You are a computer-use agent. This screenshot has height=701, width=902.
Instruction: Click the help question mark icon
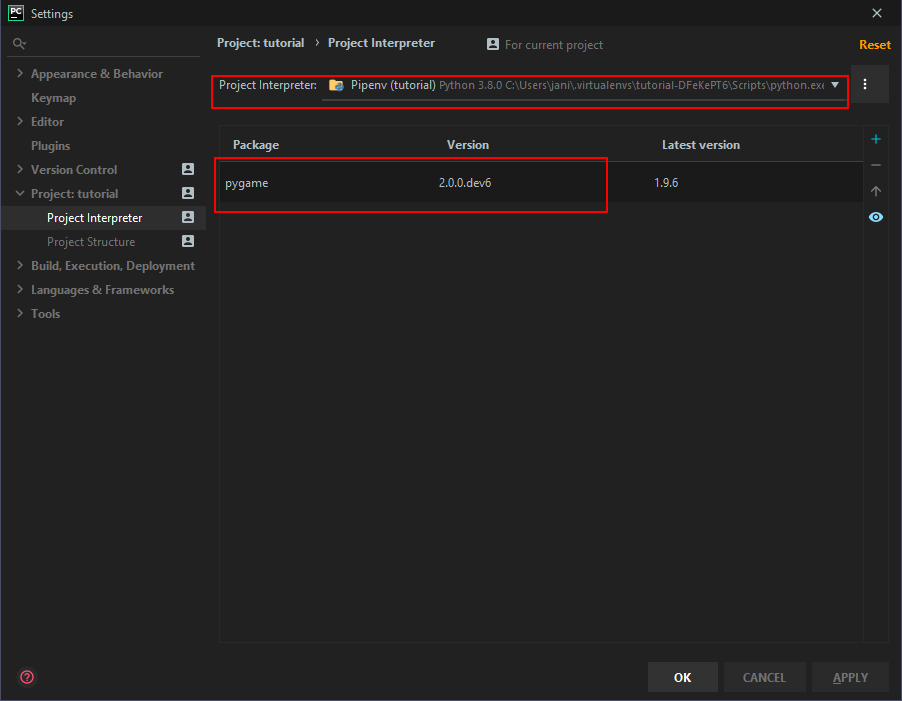point(27,677)
